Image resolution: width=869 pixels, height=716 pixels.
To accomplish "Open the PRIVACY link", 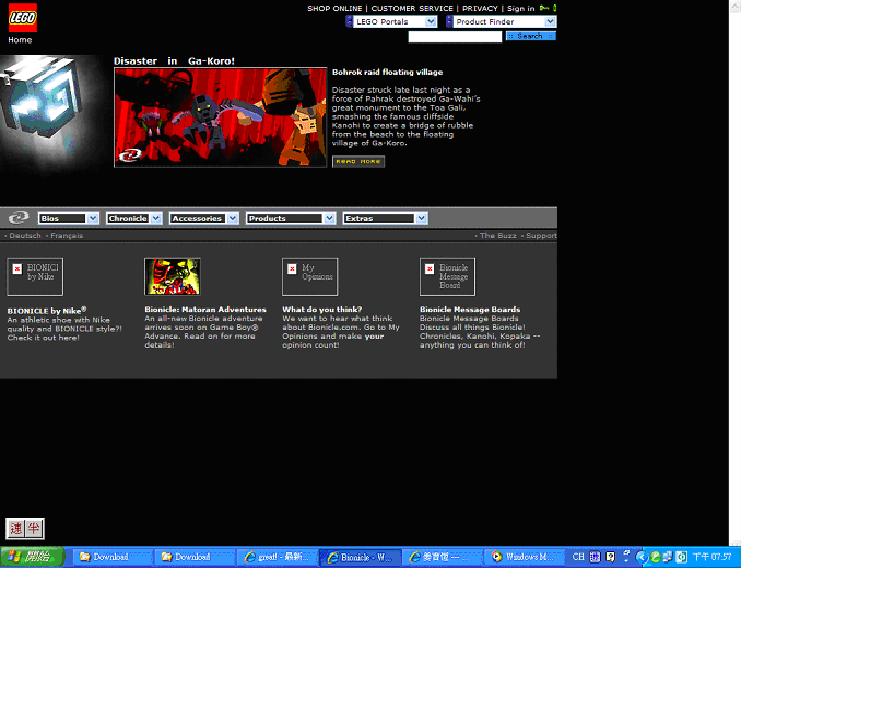I will tap(480, 8).
